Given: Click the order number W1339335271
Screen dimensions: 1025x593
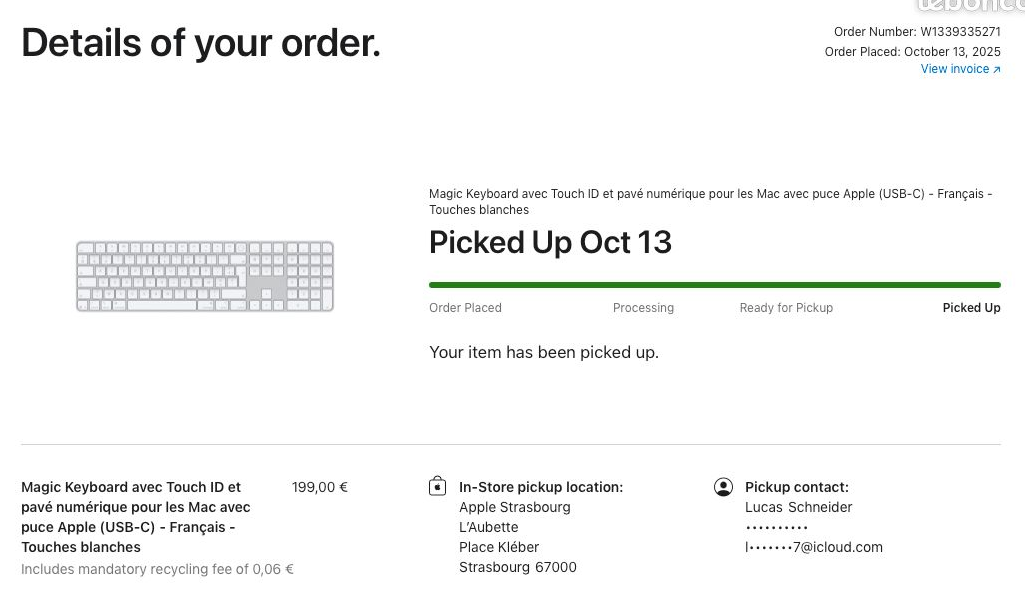Looking at the screenshot, I should 960,32.
